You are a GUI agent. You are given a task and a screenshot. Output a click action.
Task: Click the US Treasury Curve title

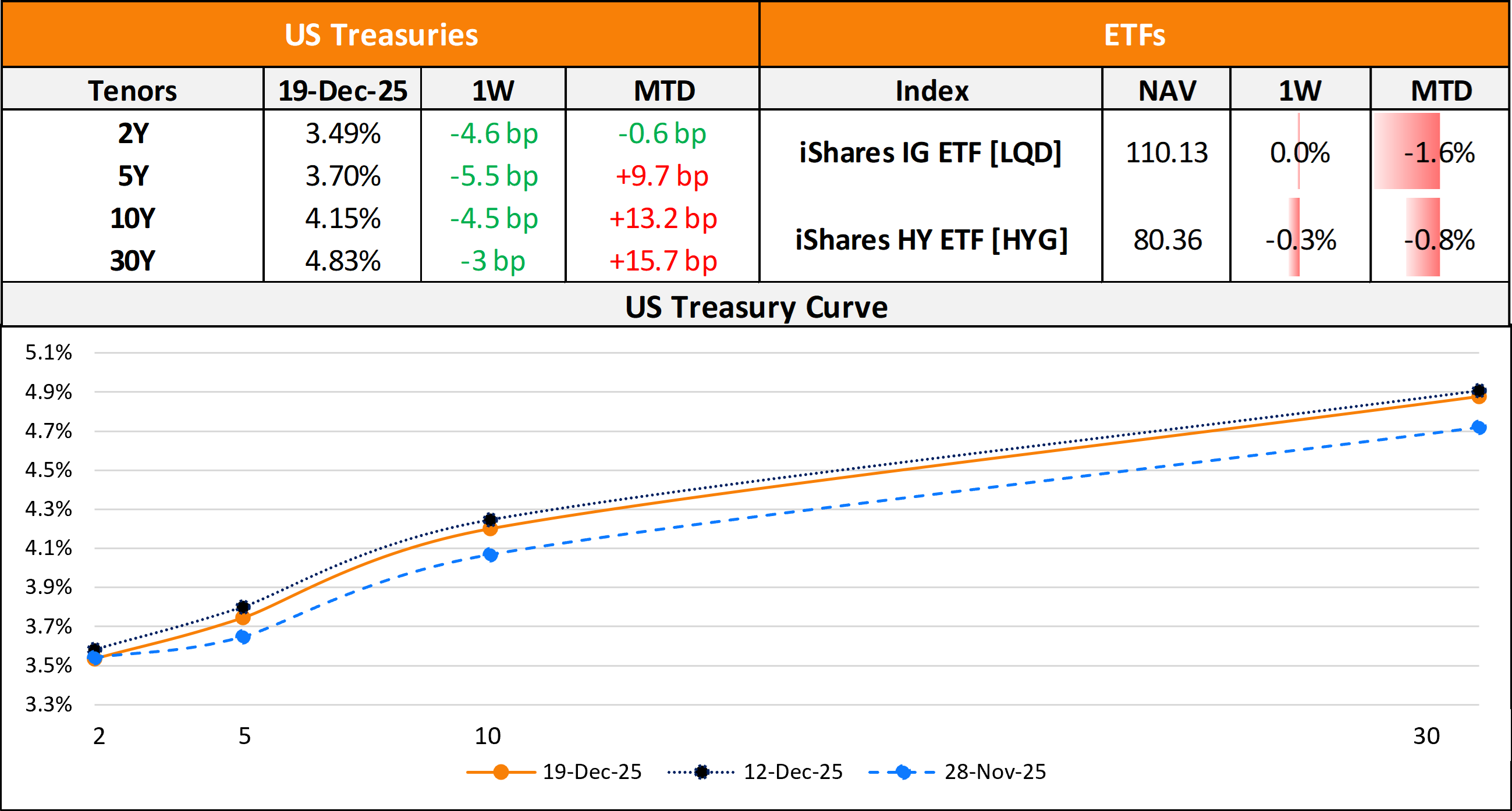(x=756, y=307)
